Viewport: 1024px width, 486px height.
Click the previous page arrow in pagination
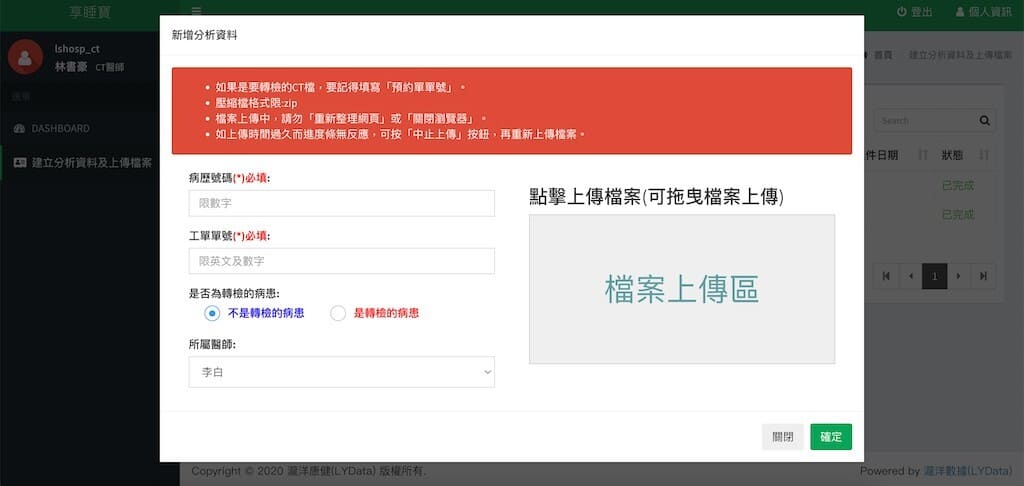click(x=910, y=276)
